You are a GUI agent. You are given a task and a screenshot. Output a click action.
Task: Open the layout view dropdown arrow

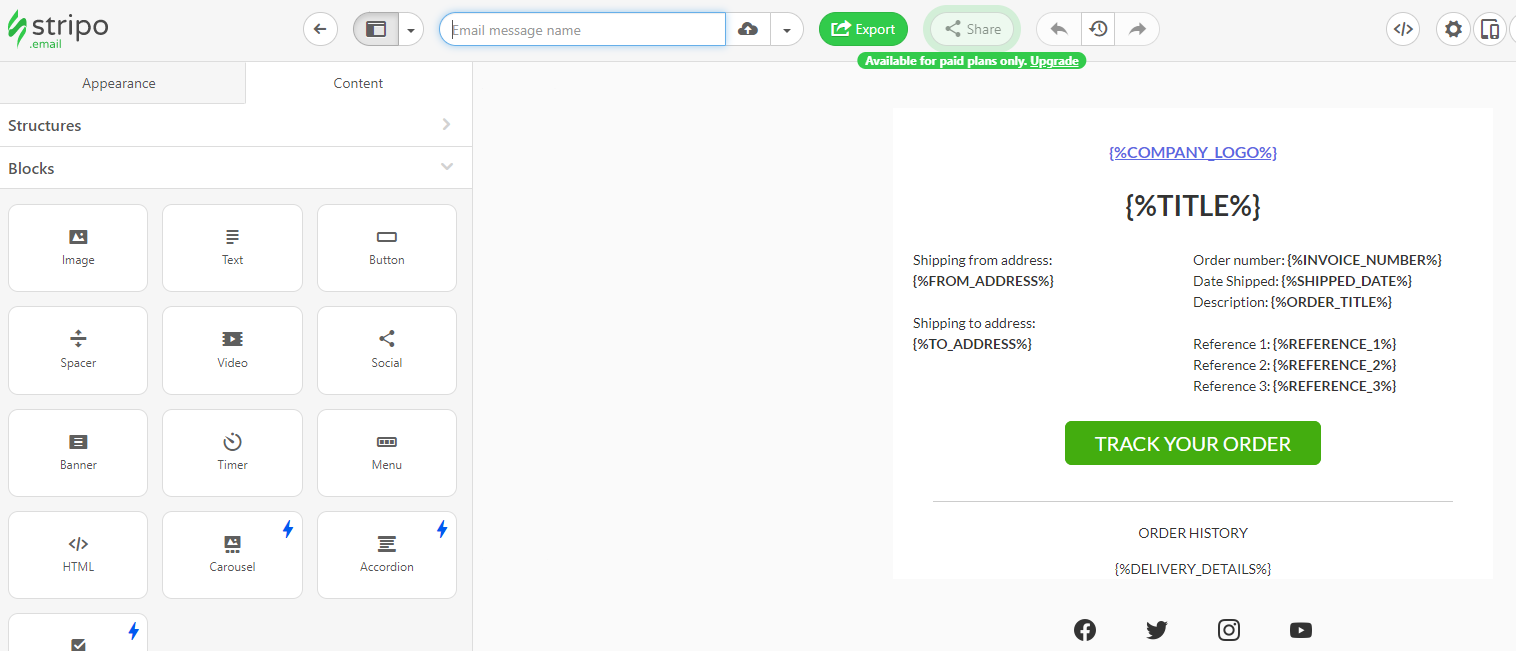[x=411, y=29]
